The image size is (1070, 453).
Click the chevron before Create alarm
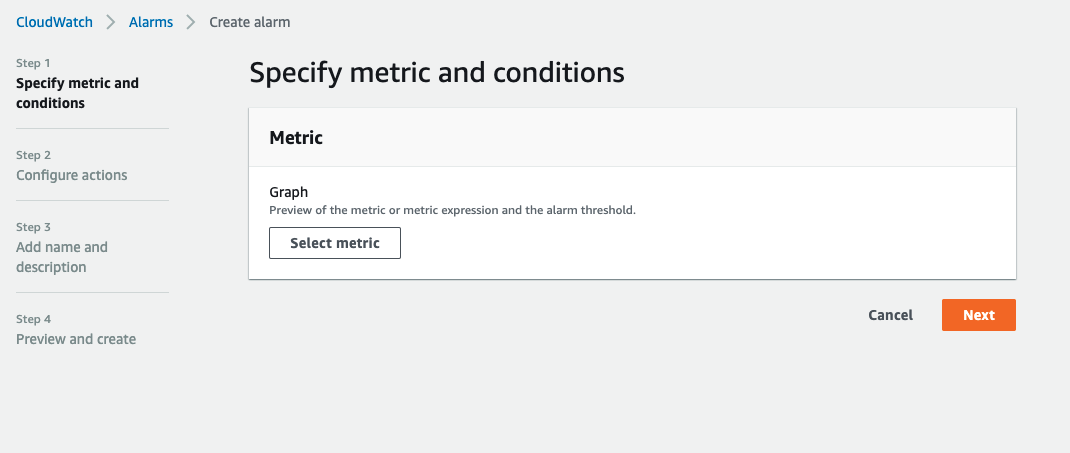191,22
